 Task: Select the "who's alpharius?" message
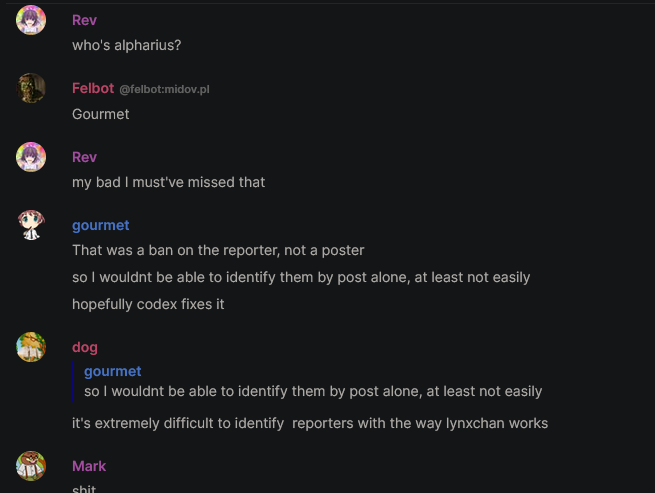127,45
